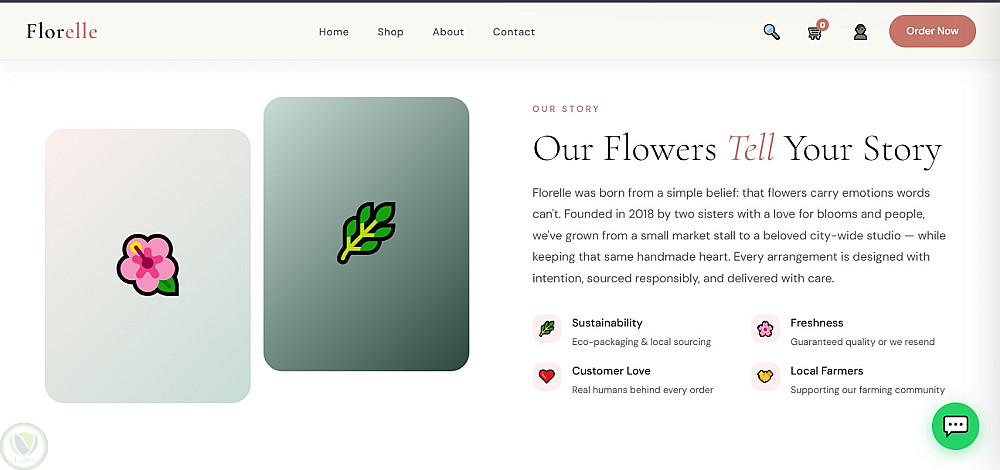Screen dimensions: 1000x470
Task: Click the cart item count badge
Action: click(x=823, y=24)
